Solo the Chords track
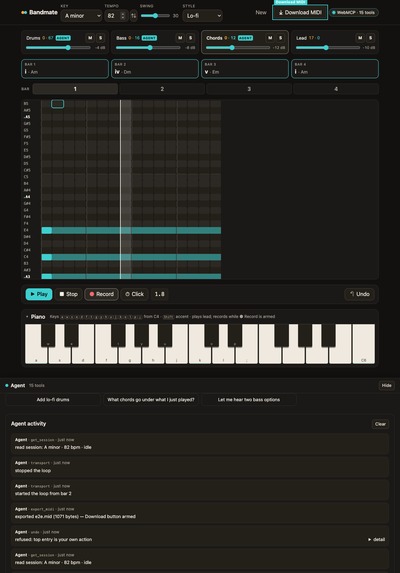The height and width of the screenshot is (573, 400). pyautogui.click(x=280, y=38)
